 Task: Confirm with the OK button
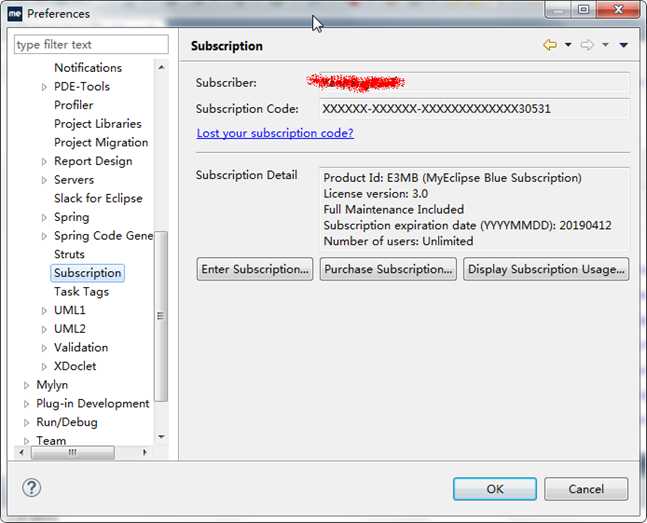495,489
